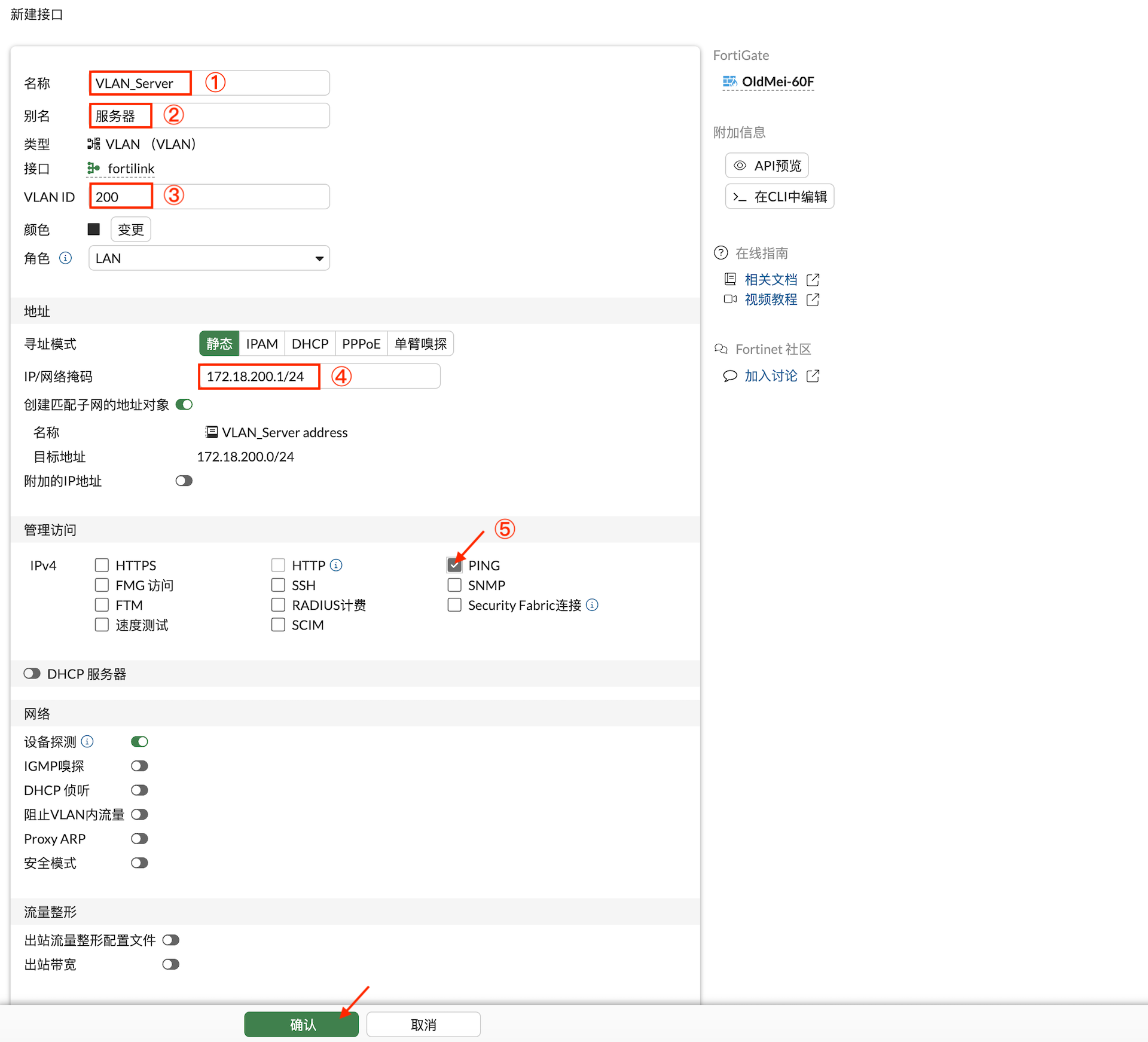Click the speech bubble icon beside 加入讨论
The image size is (1148, 1042).
[730, 375]
